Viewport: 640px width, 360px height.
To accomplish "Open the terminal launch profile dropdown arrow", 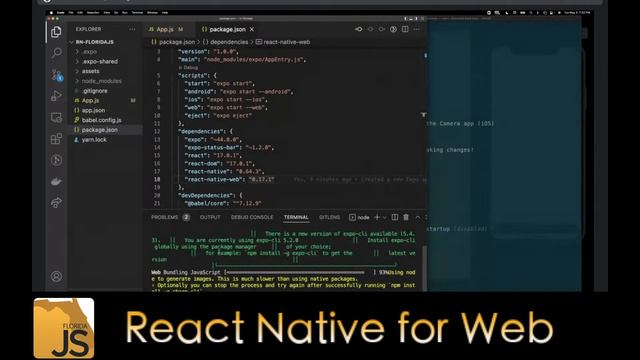I will pyautogui.click(x=384, y=218).
